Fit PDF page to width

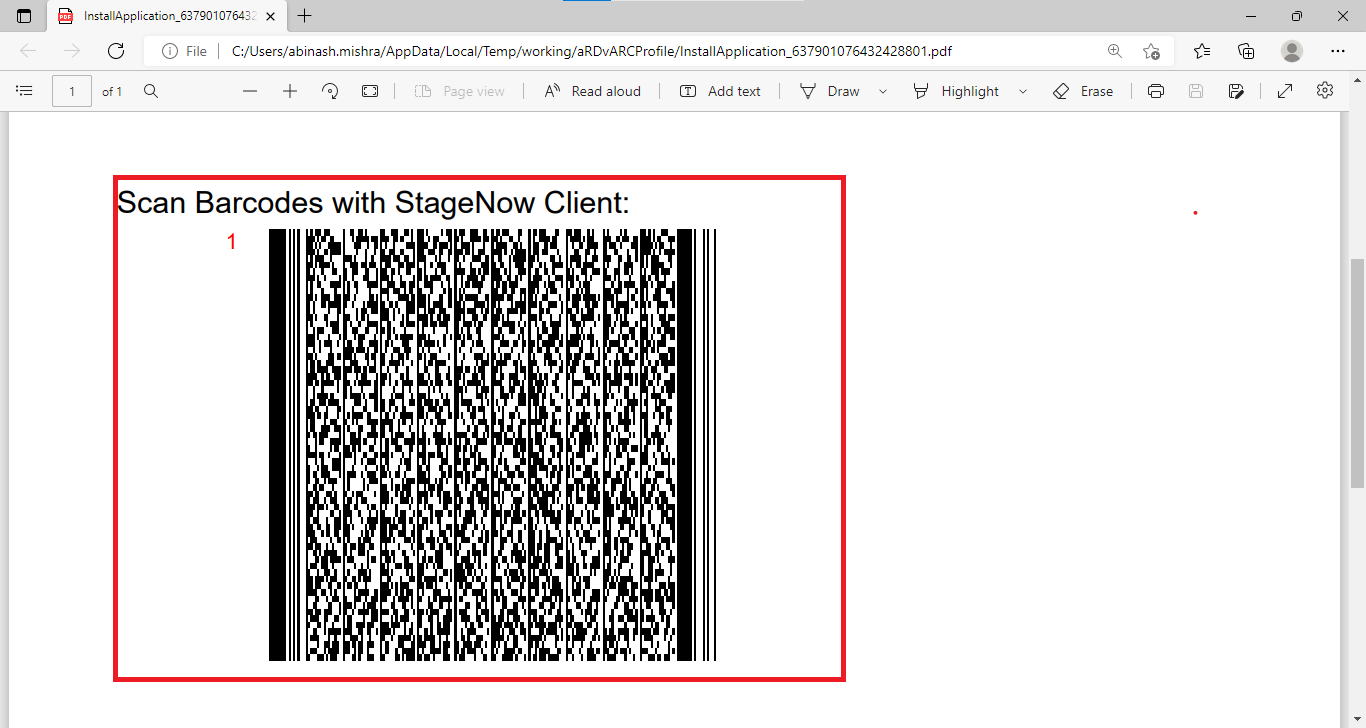pos(370,91)
